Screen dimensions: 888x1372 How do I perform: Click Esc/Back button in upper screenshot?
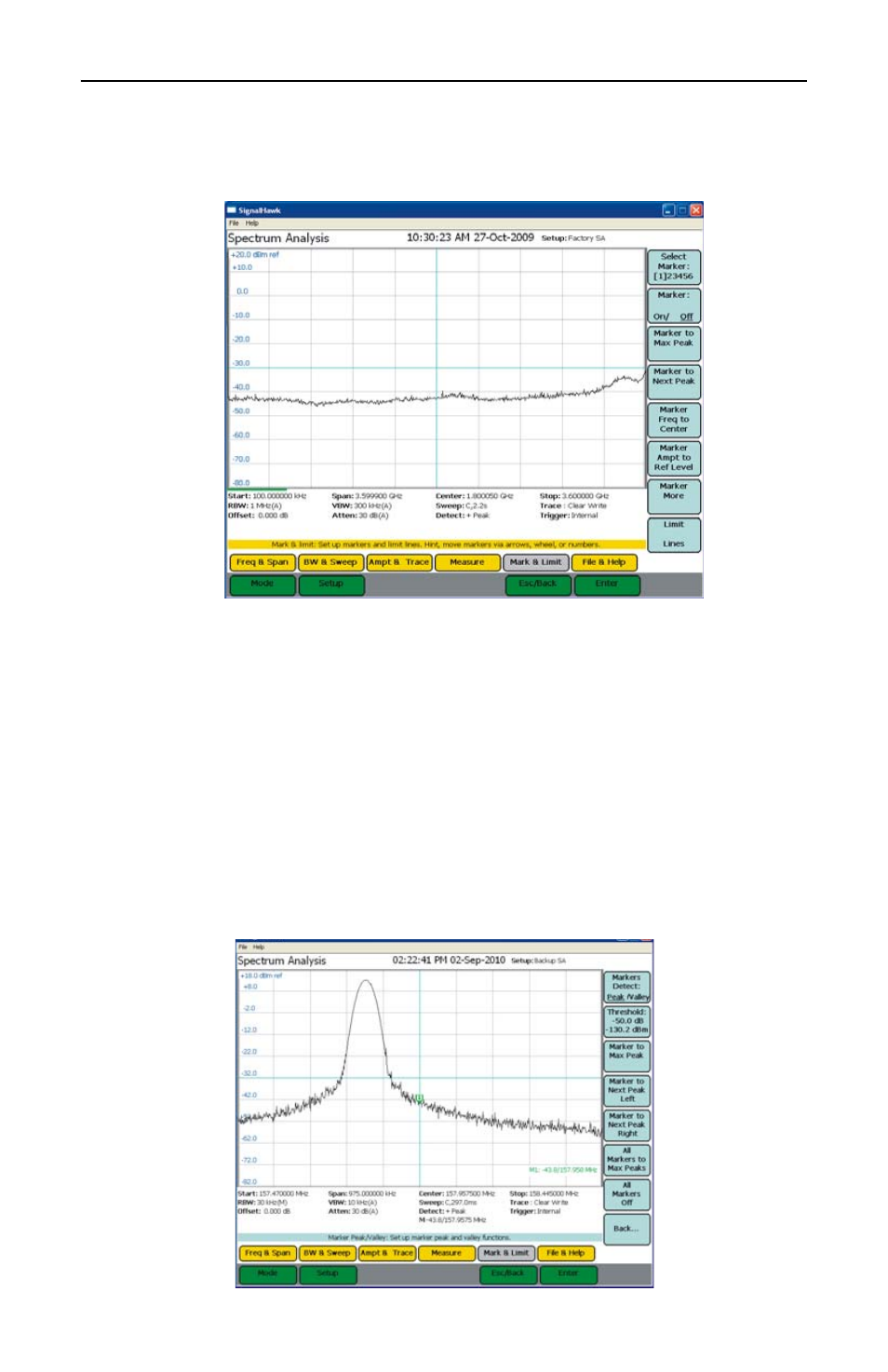click(538, 585)
